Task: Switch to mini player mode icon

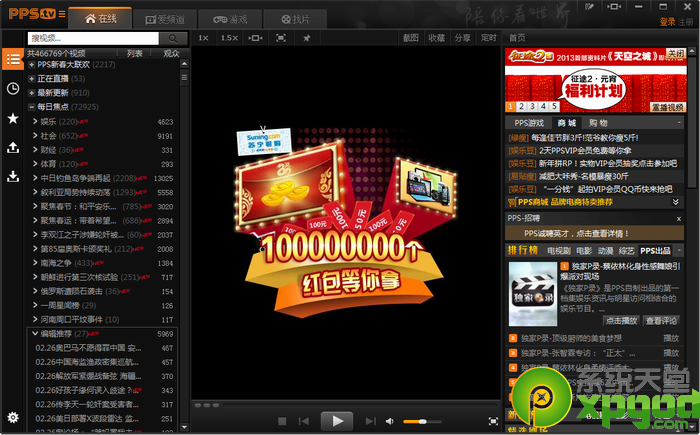Action: click(255, 38)
